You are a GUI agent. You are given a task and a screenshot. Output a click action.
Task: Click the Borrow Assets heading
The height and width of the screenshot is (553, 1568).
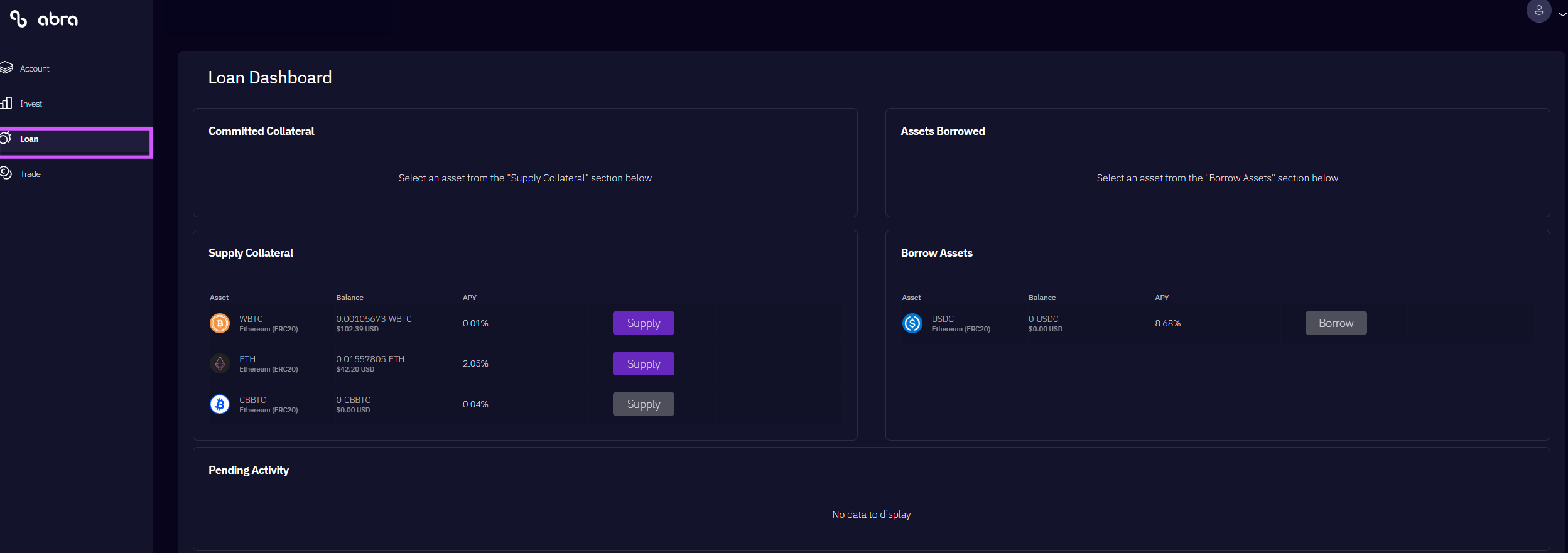point(937,253)
